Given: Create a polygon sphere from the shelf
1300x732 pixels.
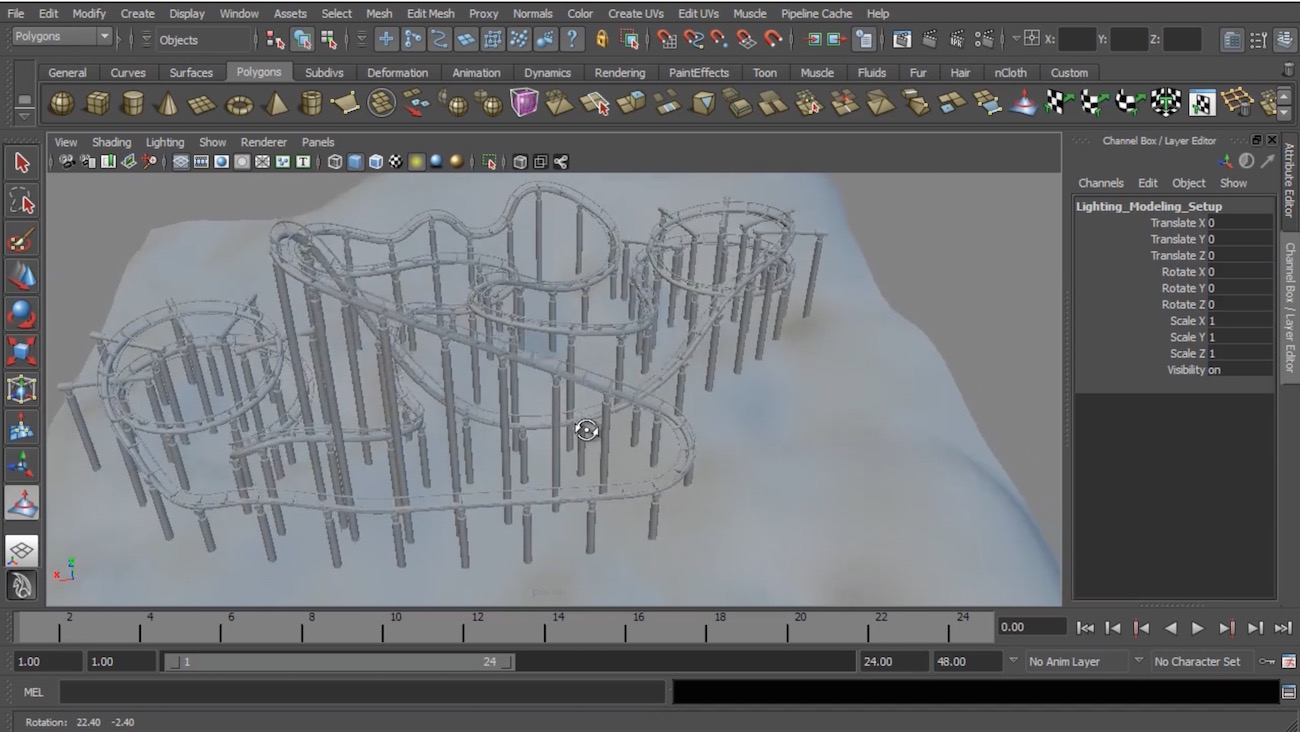Looking at the screenshot, I should coord(62,103).
